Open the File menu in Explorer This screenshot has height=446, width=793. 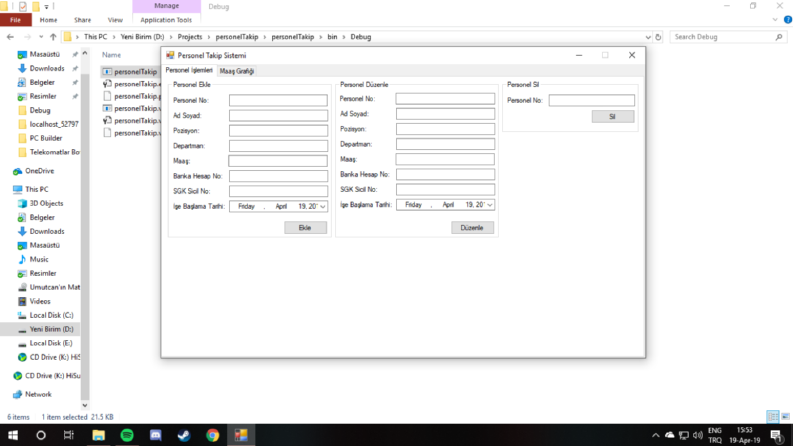16,20
